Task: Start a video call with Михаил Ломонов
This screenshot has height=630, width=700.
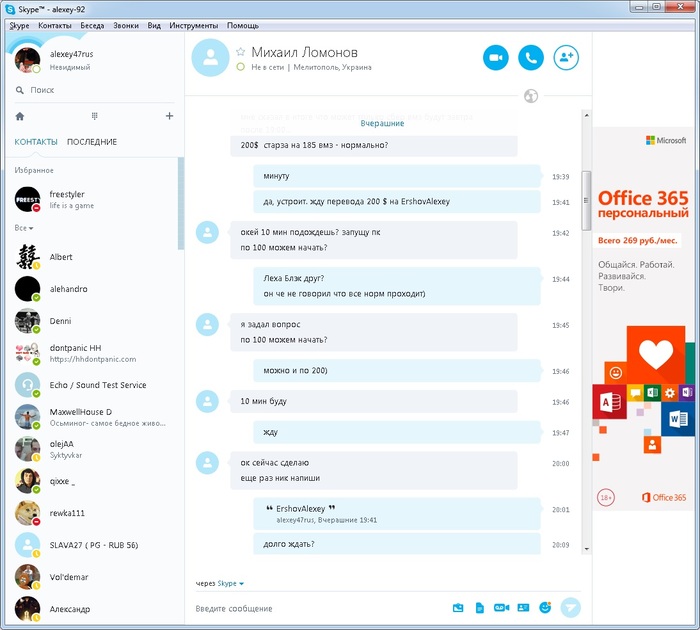Action: coord(496,58)
